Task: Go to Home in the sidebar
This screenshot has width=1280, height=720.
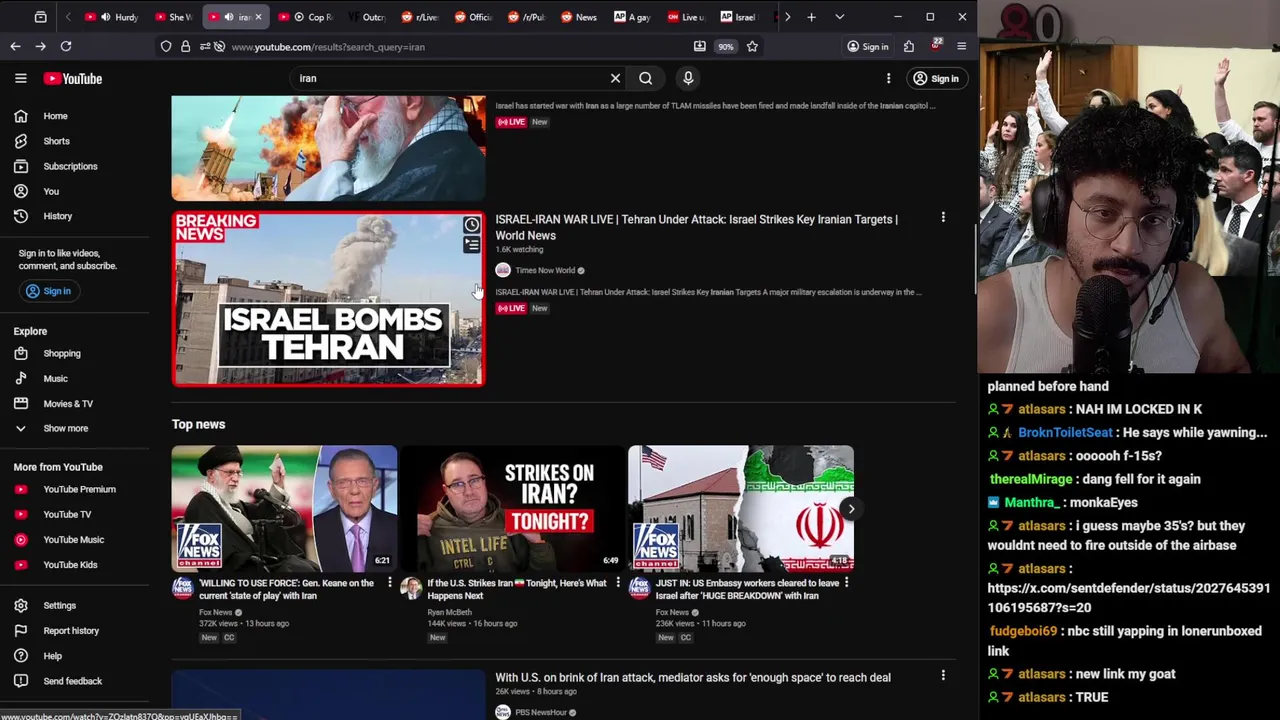Action: click(x=56, y=116)
